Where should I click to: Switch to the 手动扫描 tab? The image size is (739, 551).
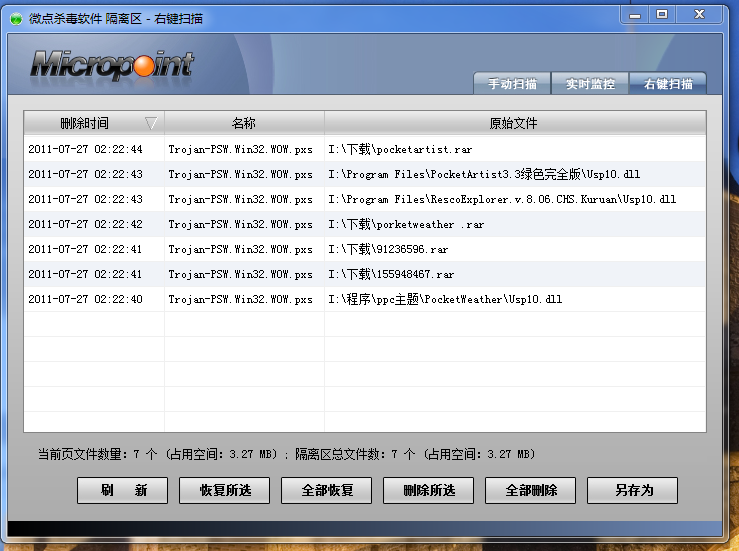click(x=513, y=84)
